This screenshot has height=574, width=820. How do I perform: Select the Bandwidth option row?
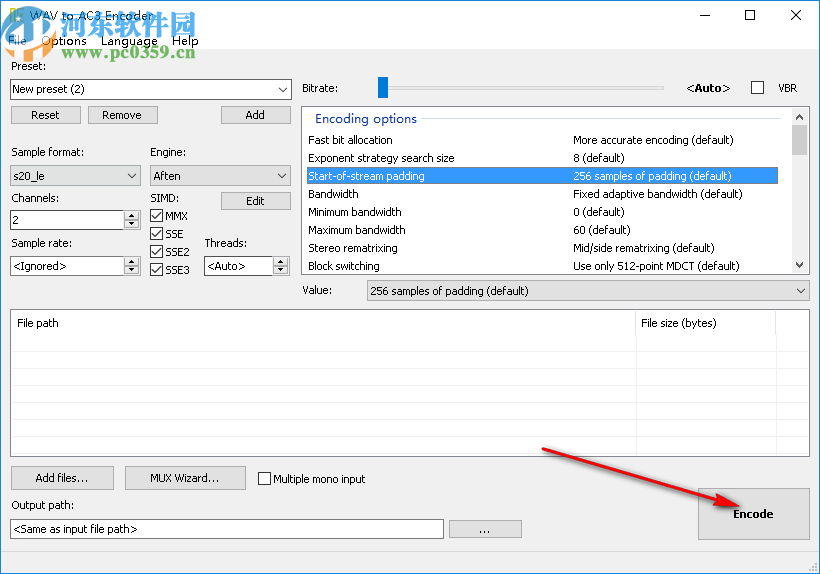pos(542,194)
